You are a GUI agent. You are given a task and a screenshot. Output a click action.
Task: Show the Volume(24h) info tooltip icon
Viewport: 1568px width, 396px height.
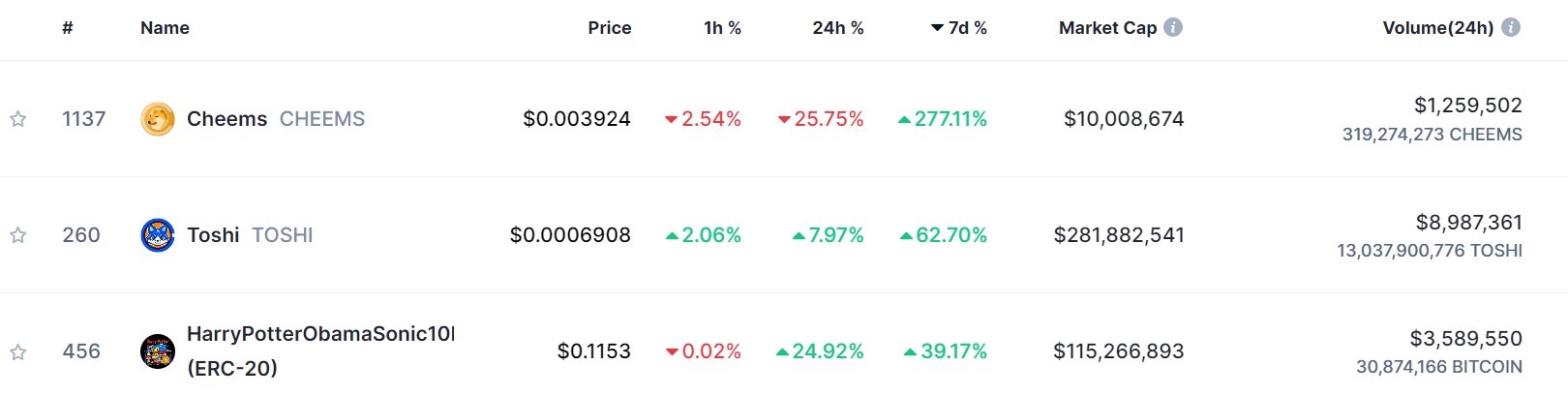click(1511, 27)
